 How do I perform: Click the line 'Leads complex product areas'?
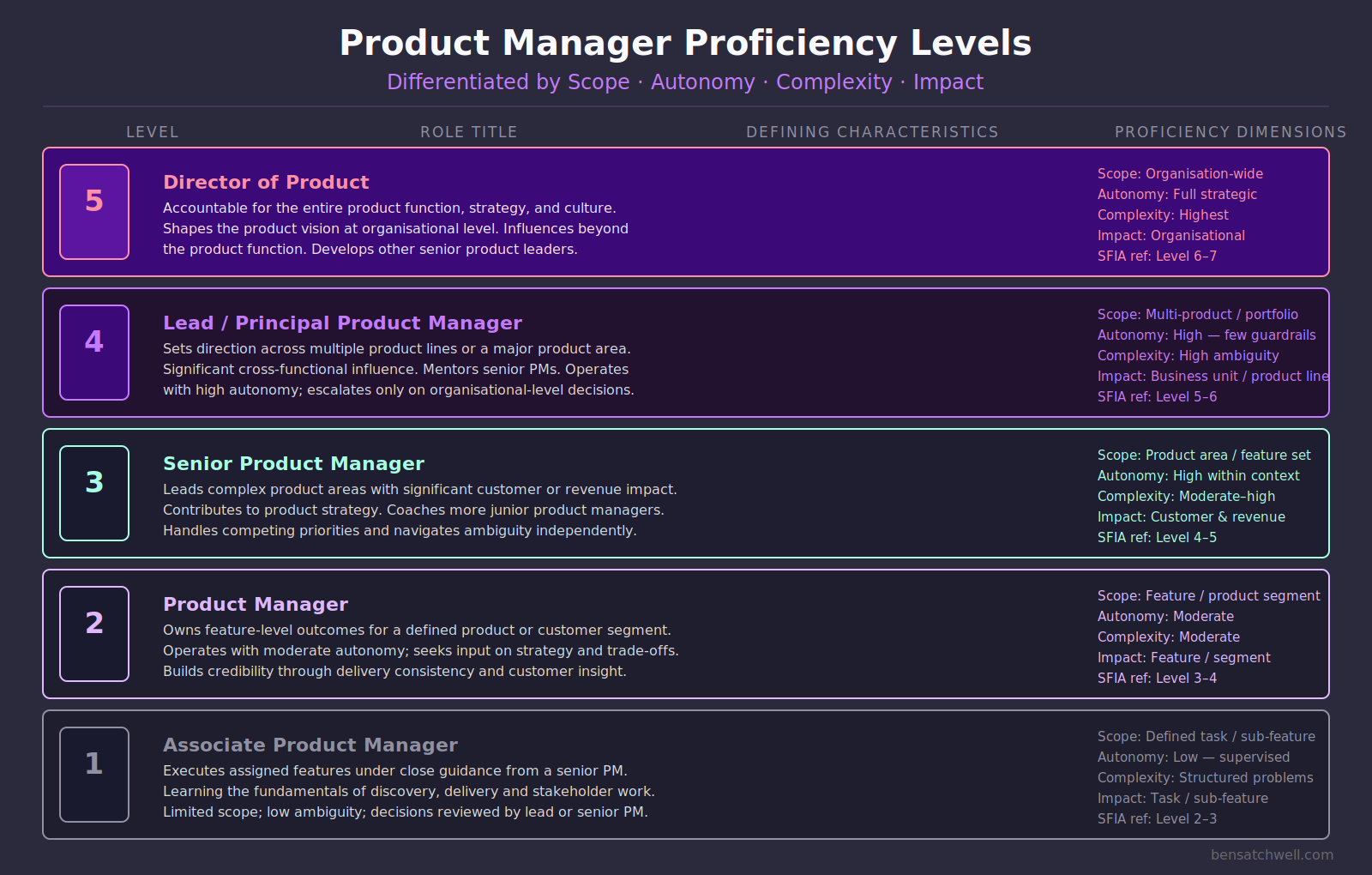420,490
